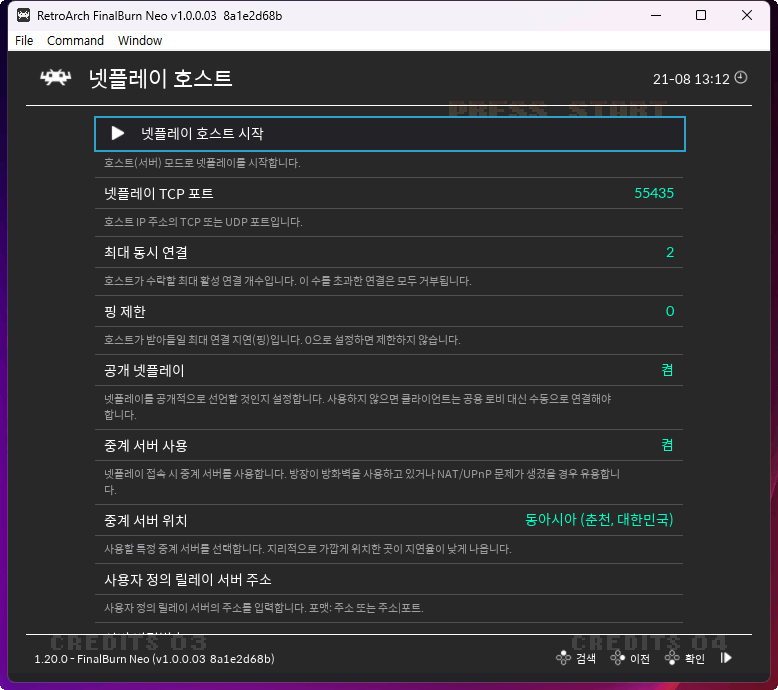Toggle 공개 넷플레이 setting (켬)

(667, 370)
